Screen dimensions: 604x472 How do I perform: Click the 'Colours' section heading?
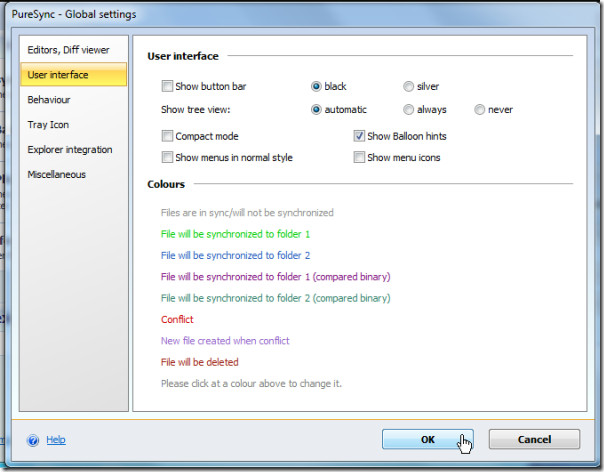point(166,184)
